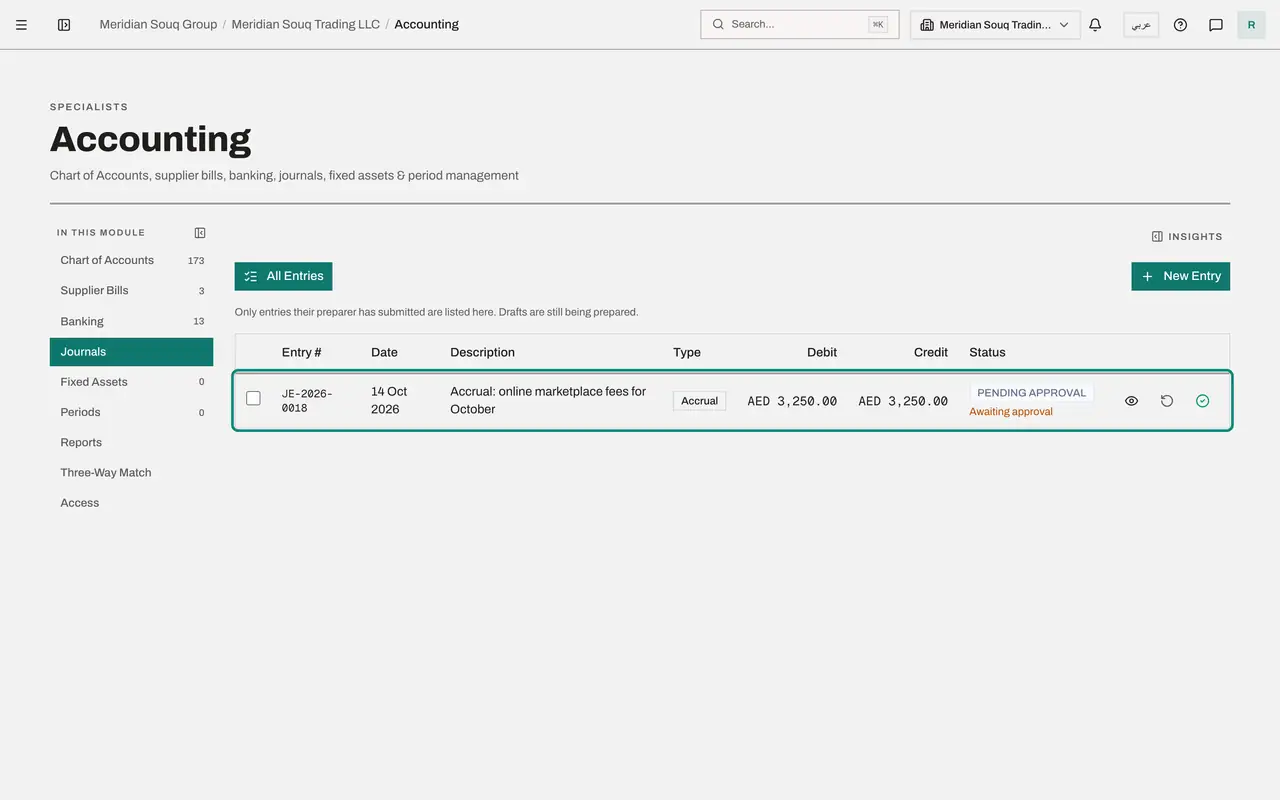Go to Supplier Bills
Viewport: 1280px width, 800px height.
point(131,291)
